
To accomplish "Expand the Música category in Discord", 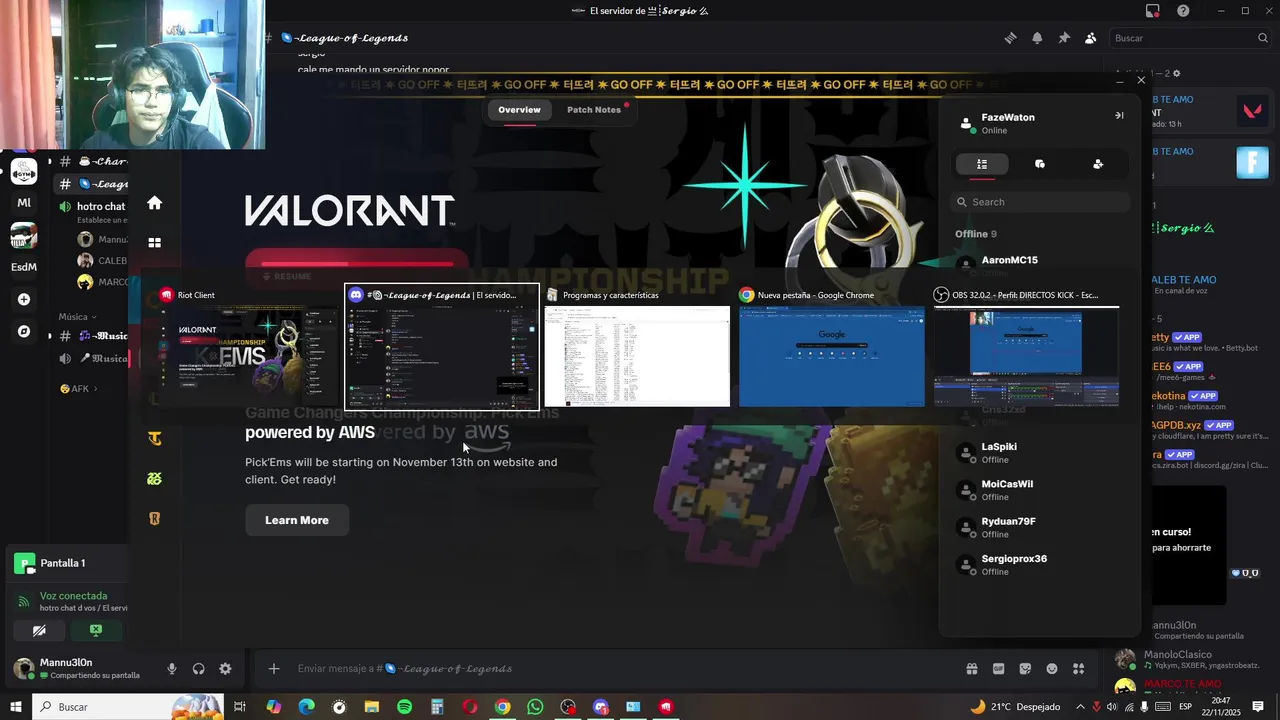I will coord(78,316).
